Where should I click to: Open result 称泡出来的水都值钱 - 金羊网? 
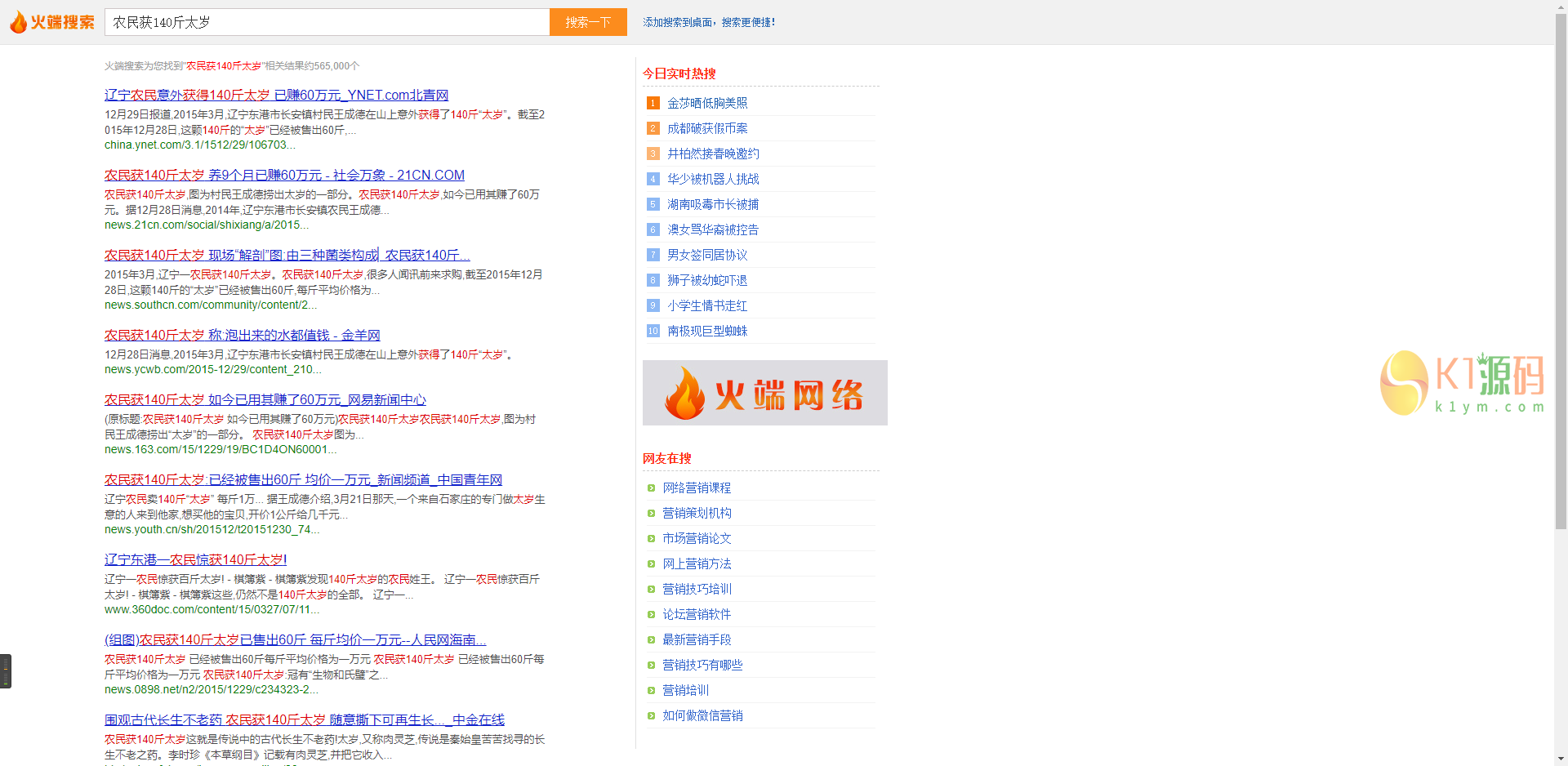point(243,336)
